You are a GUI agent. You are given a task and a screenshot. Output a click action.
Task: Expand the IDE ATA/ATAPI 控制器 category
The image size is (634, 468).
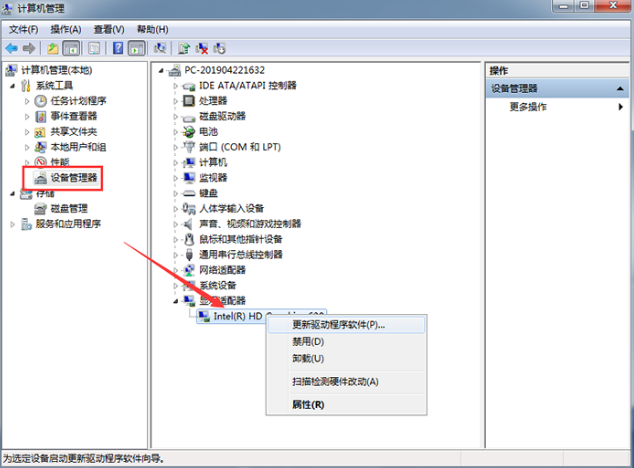coord(176,86)
